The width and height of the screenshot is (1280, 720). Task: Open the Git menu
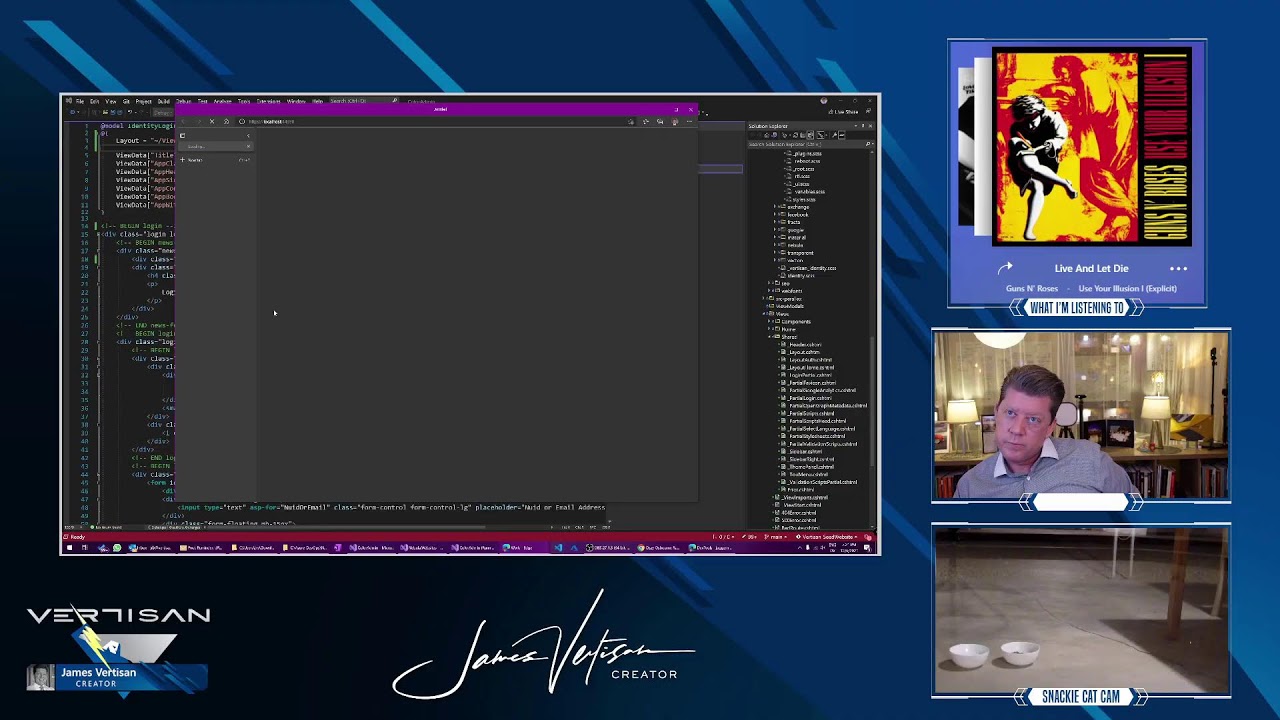pyautogui.click(x=126, y=101)
